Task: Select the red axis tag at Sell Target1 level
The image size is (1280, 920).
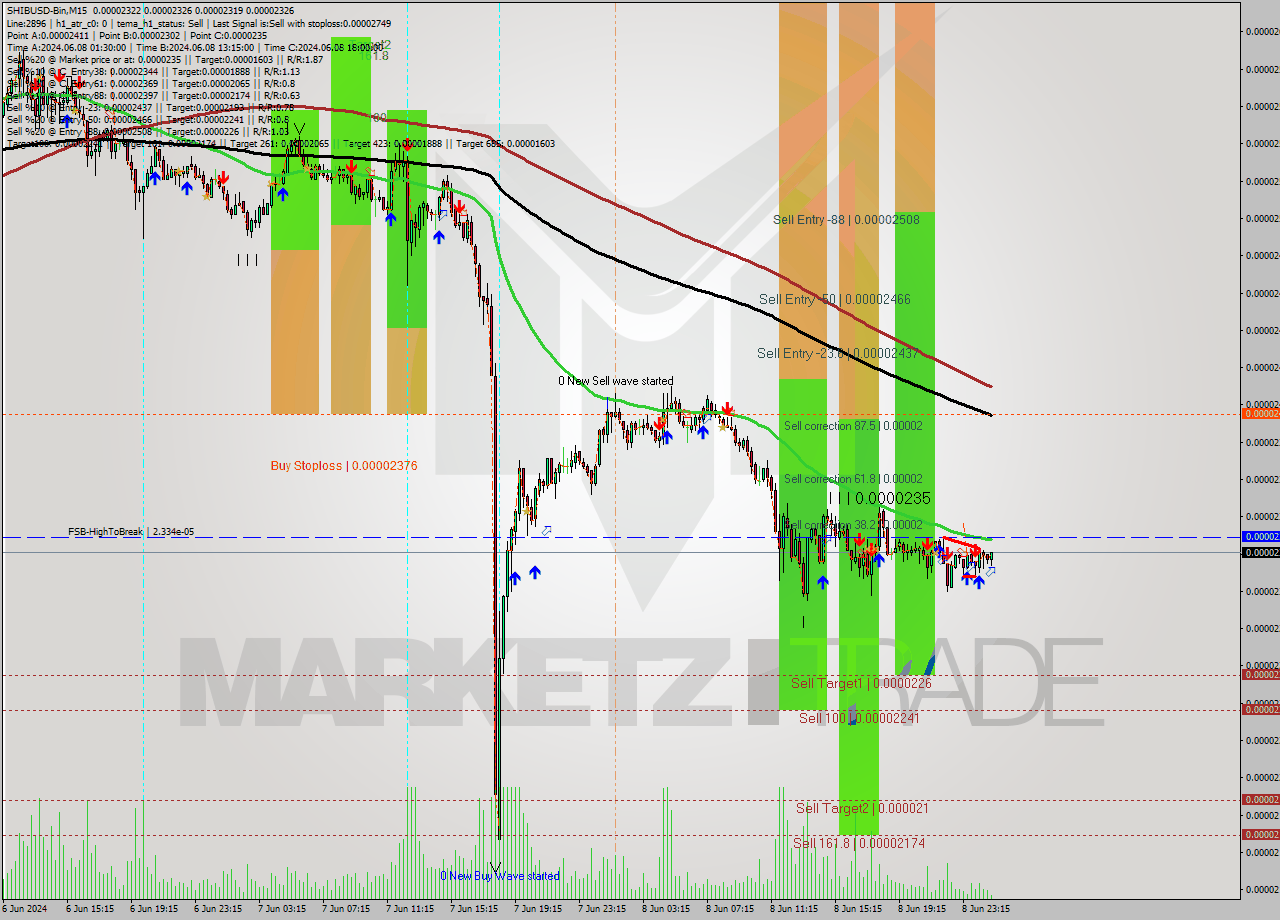Action: tap(1260, 675)
